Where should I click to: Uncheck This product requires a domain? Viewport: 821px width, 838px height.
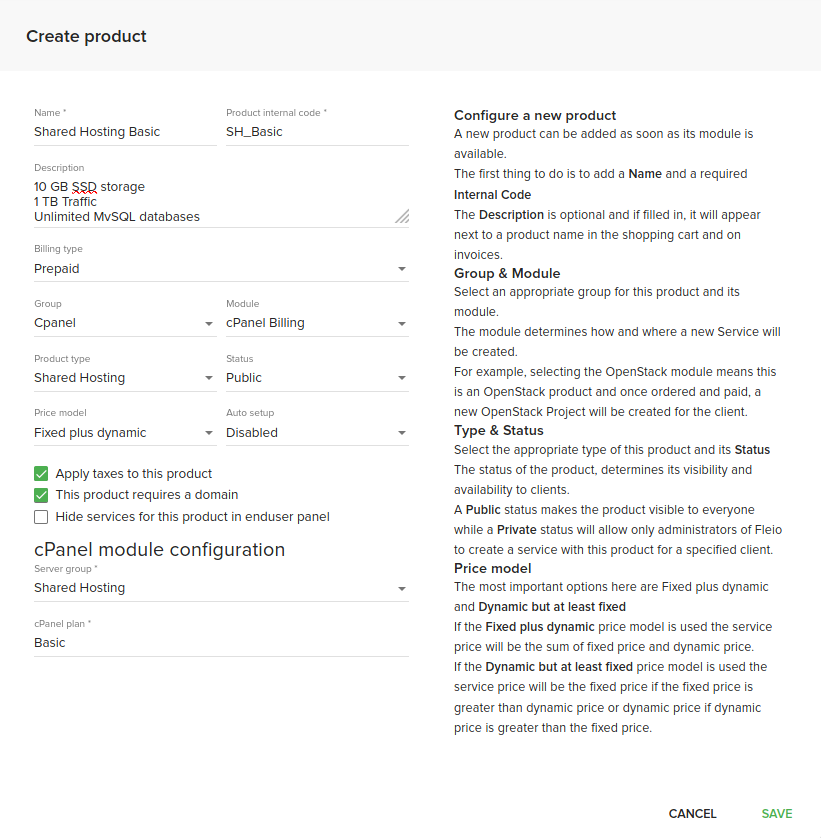(41, 495)
